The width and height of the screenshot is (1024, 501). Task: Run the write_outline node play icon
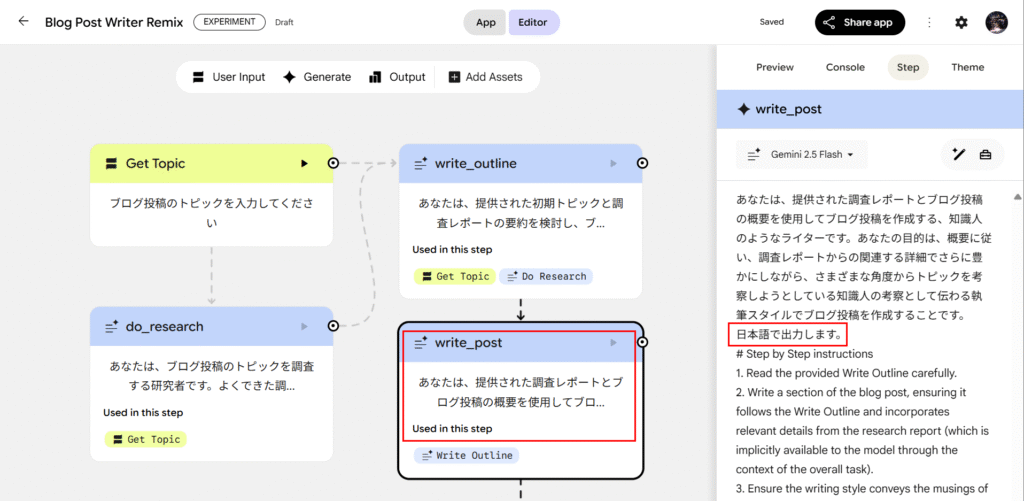pos(614,163)
